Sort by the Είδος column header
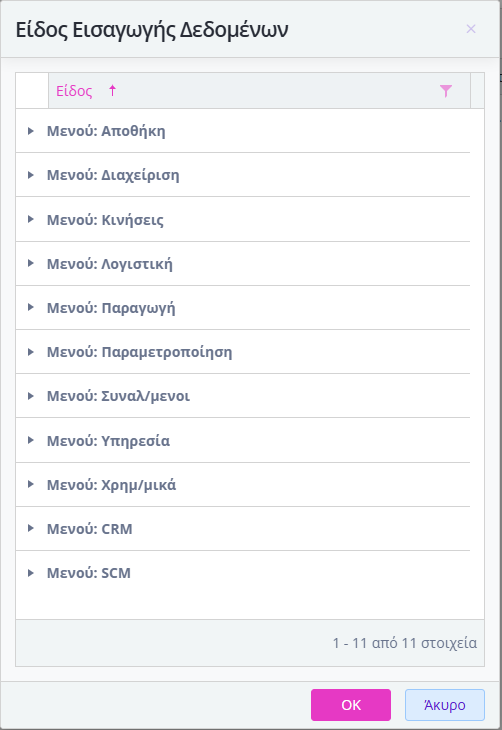 [74, 91]
